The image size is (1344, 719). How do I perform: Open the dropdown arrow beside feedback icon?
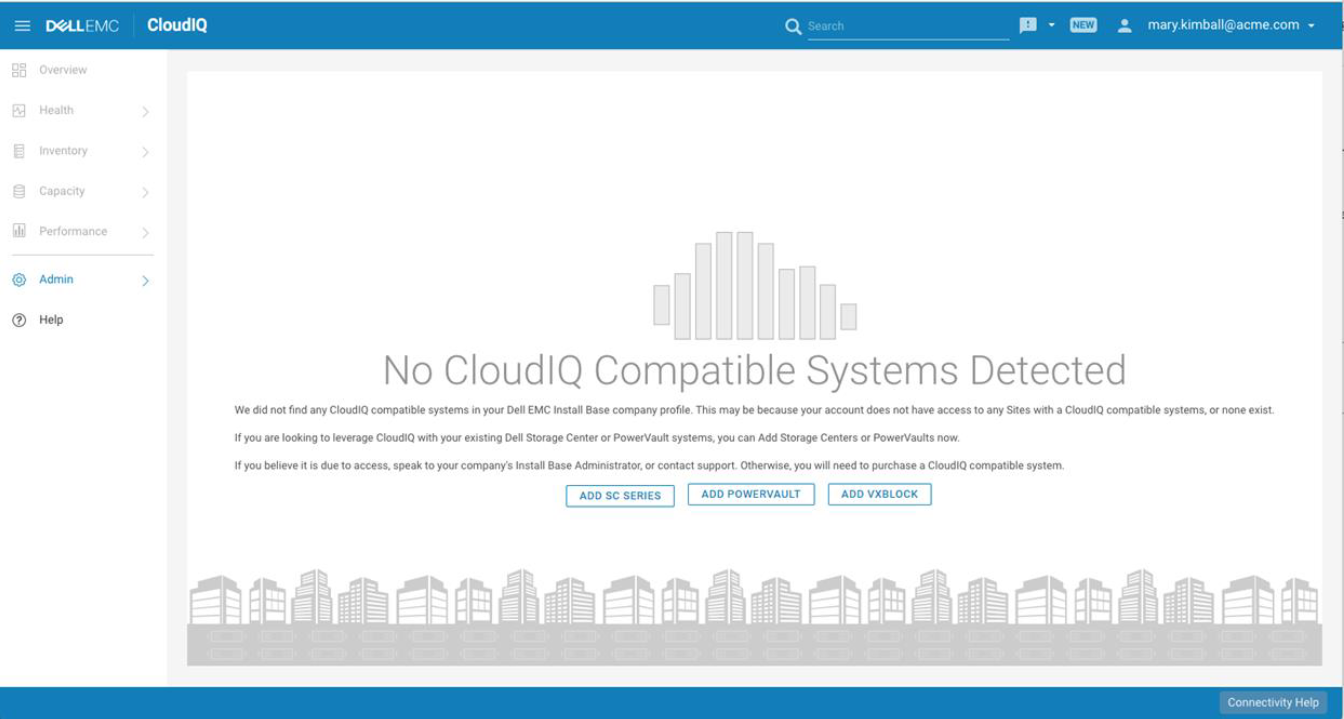click(x=1052, y=26)
